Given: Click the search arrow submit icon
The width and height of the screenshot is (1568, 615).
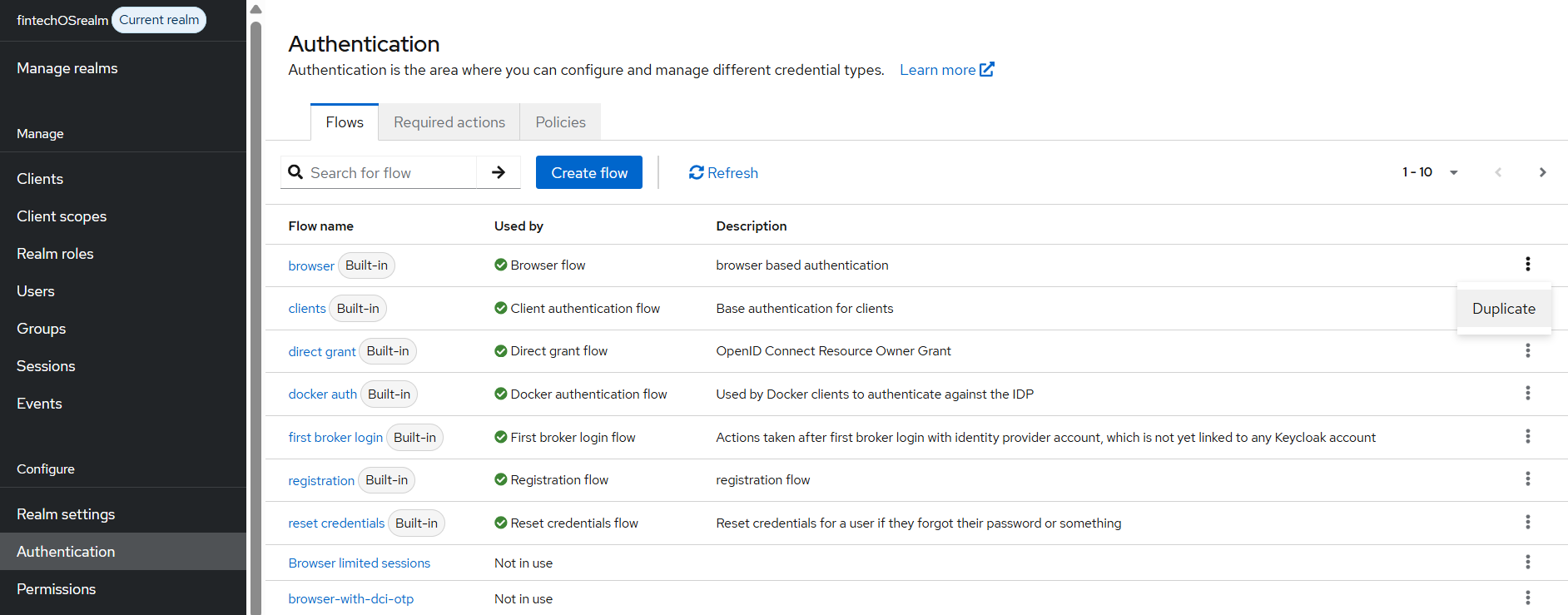Looking at the screenshot, I should tap(499, 172).
